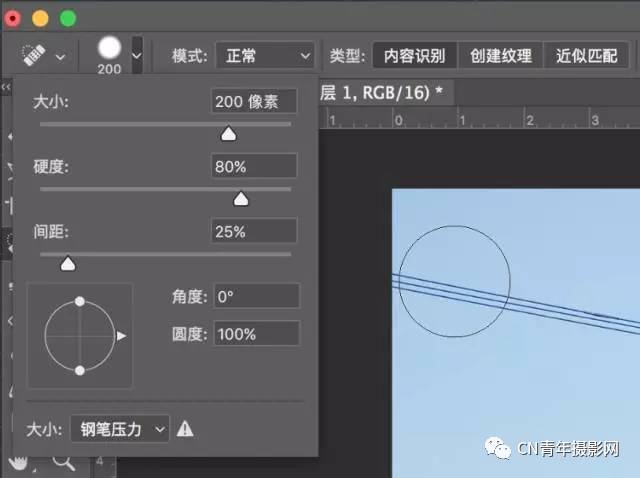Enable the 内容识别 type option
Viewport: 640px width, 478px height.
[415, 56]
